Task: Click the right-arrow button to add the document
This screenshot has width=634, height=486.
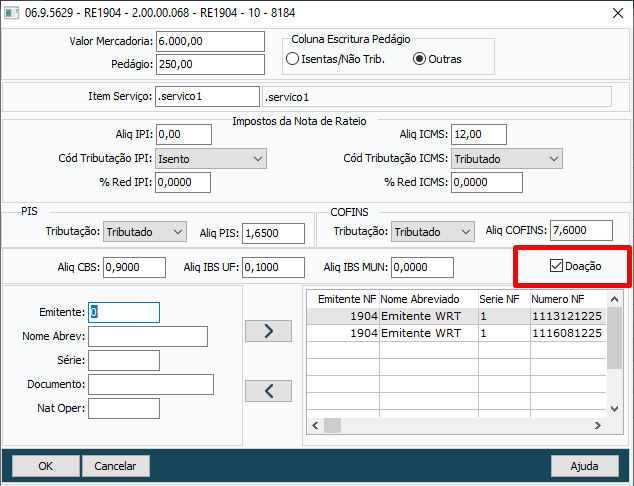Action: pyautogui.click(x=268, y=331)
